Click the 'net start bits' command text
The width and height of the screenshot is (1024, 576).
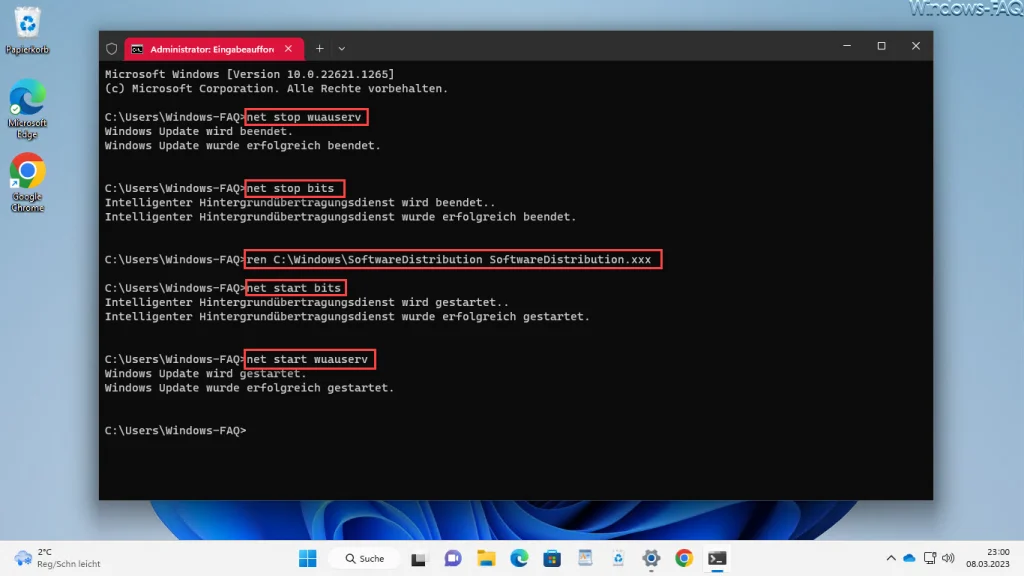tap(294, 288)
